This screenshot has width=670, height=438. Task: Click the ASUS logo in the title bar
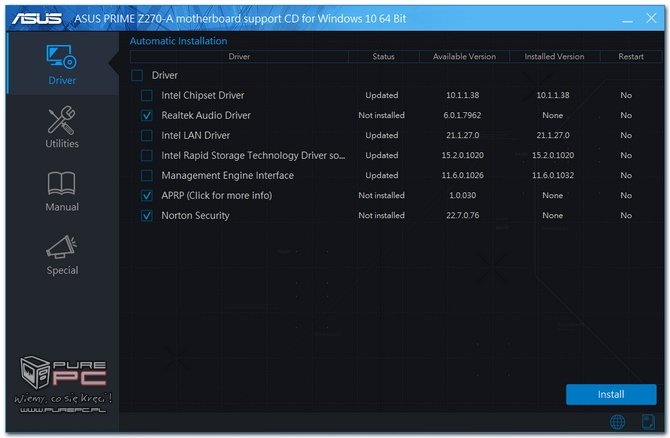[x=37, y=18]
